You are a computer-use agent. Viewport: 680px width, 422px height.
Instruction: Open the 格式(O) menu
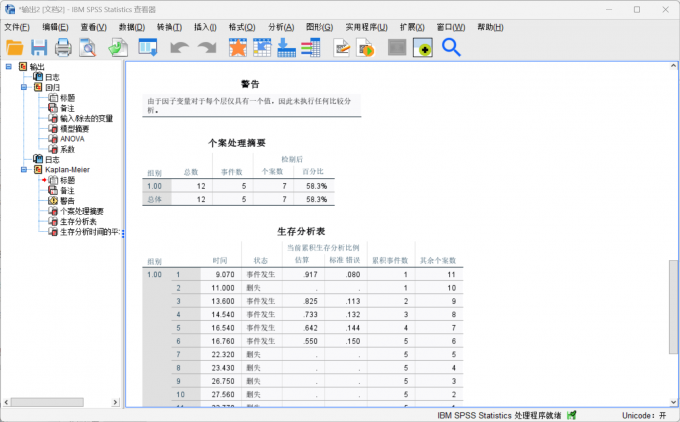tap(242, 27)
